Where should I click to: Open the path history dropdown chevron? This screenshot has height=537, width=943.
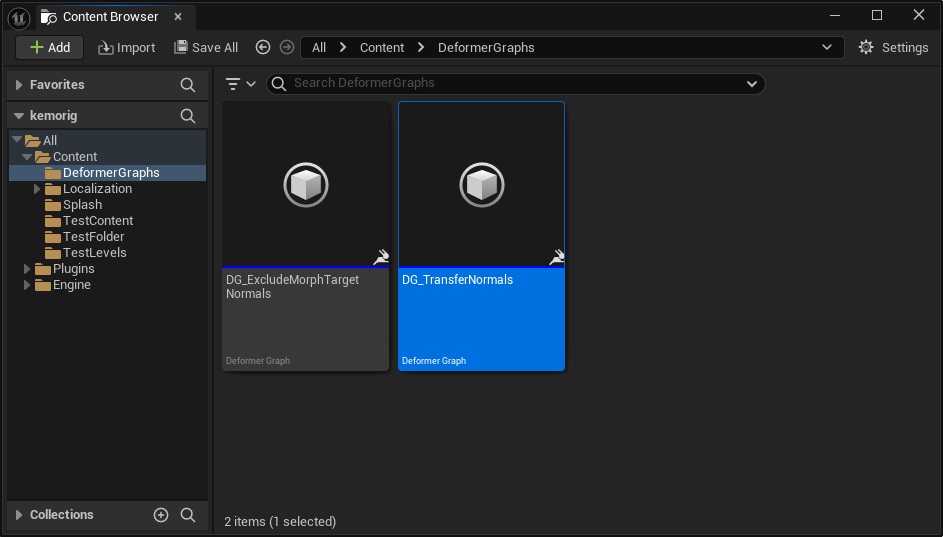pos(826,47)
